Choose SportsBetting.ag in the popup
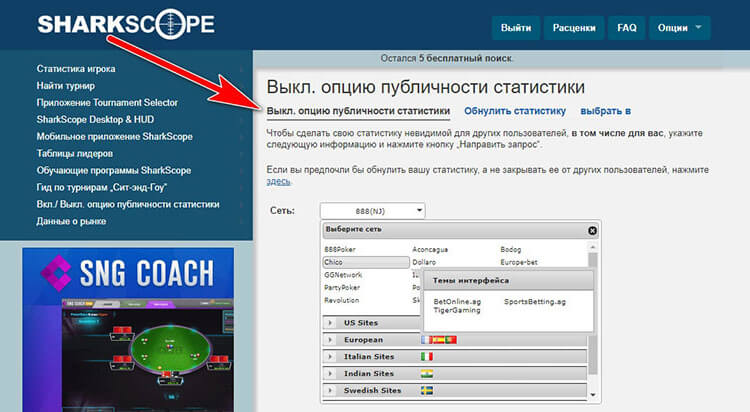 (x=535, y=301)
